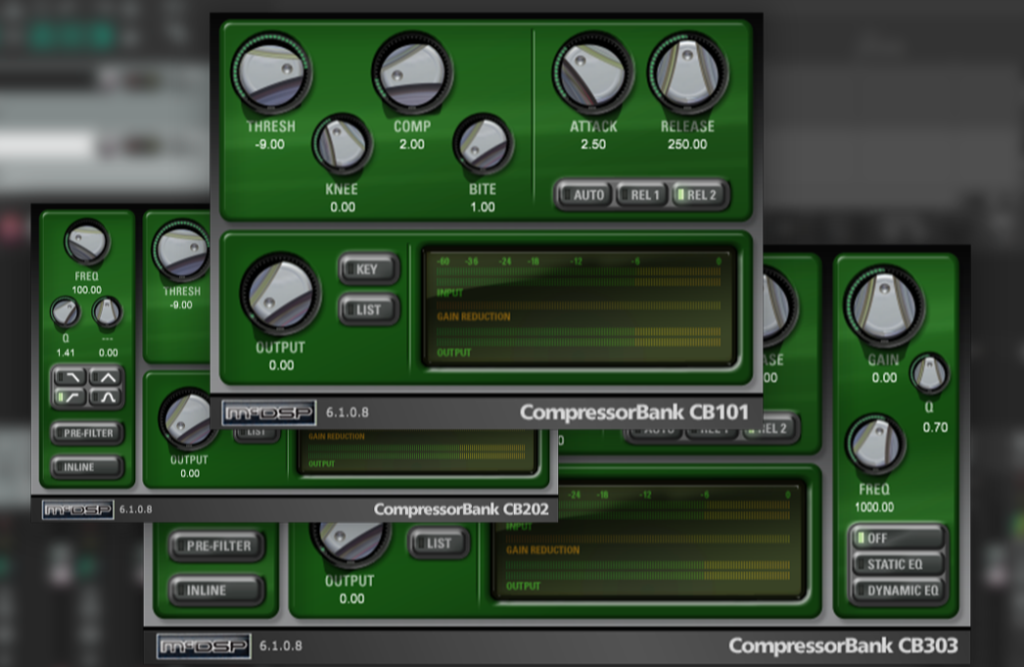Click the McDSP logo on CB101
This screenshot has height=667, width=1024.
[269, 412]
